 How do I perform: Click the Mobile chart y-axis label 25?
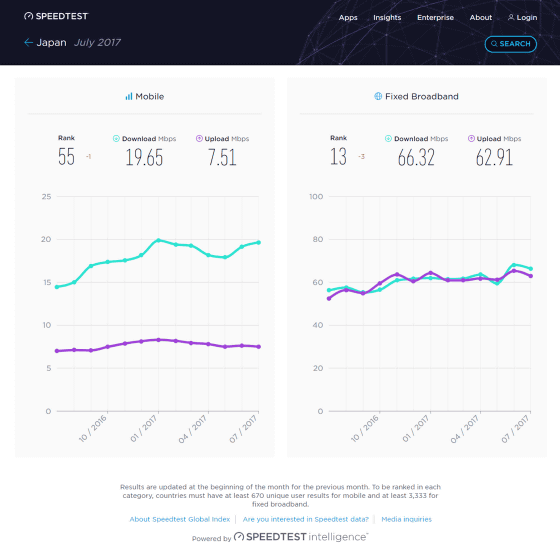pyautogui.click(x=46, y=197)
